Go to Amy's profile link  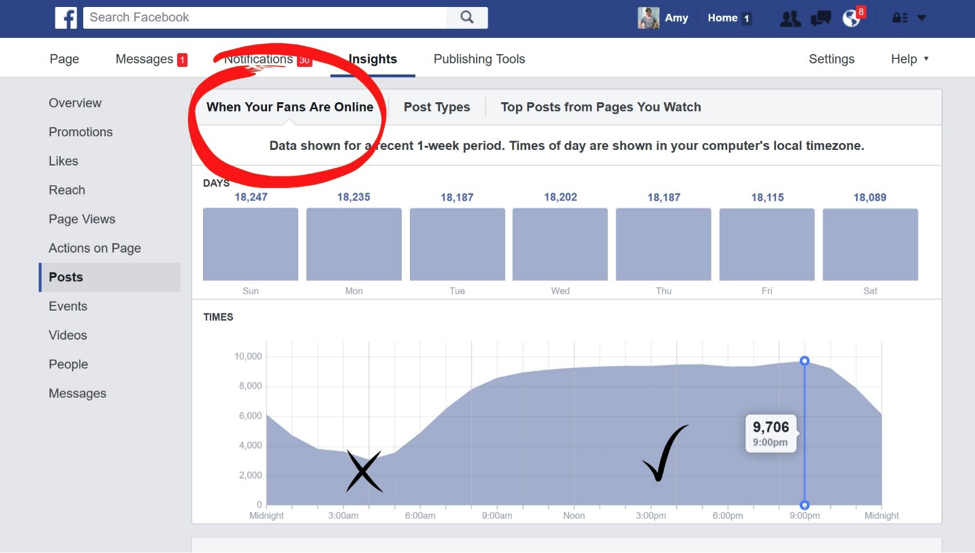676,17
